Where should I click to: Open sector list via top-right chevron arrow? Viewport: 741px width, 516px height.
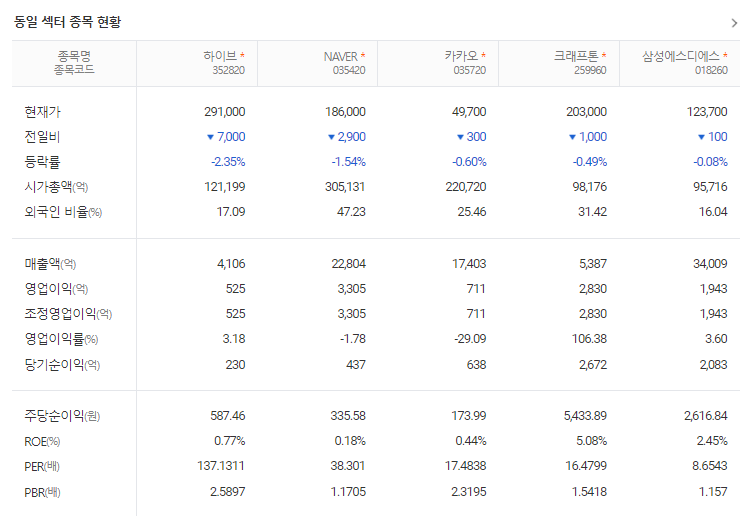734,23
